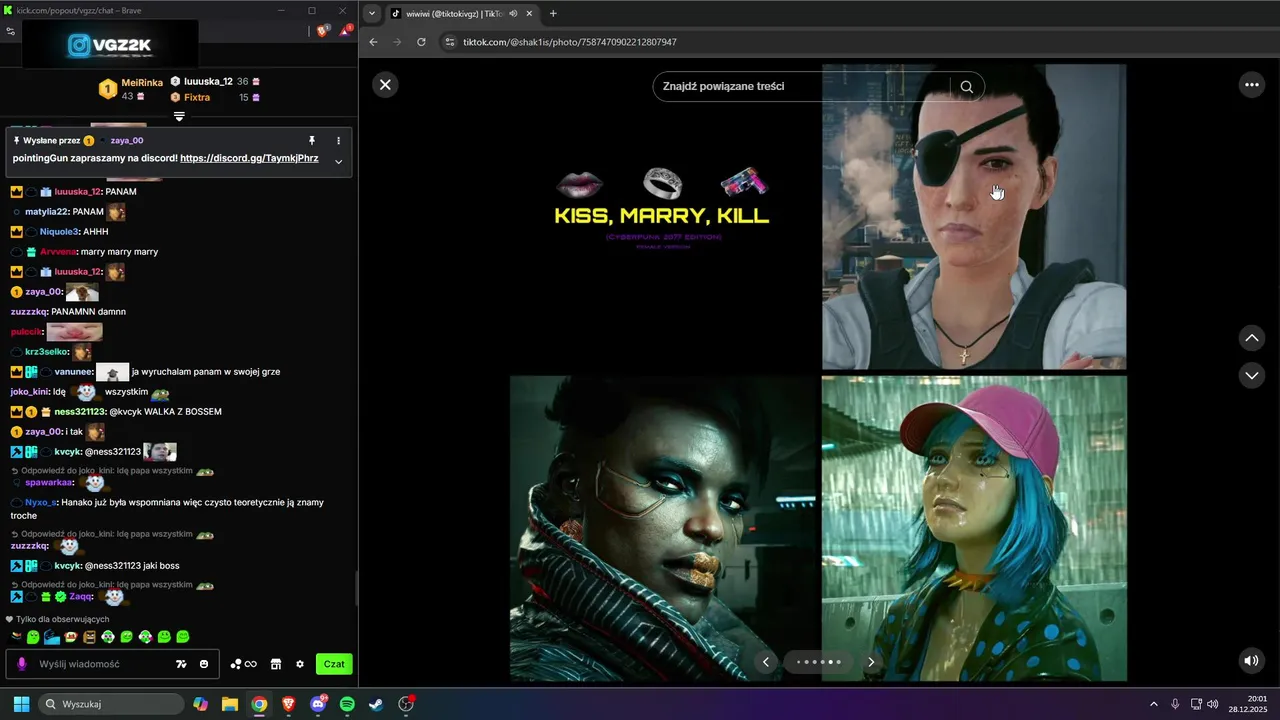Screen dimensions: 1280x720
Task: Open the tab search dropdown arrow
Action: click(372, 13)
